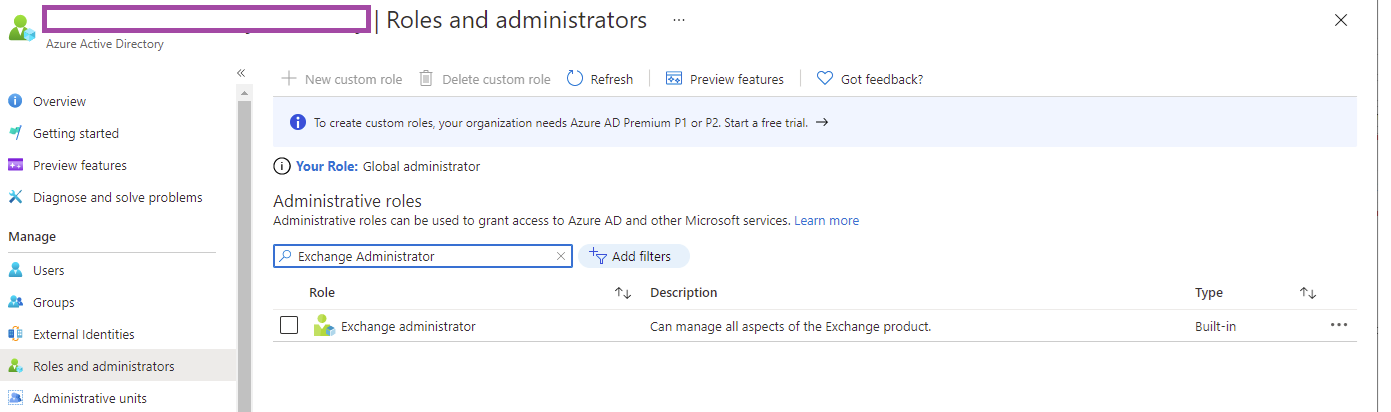Sort by Type column arrows
The image size is (1391, 412).
[1308, 293]
